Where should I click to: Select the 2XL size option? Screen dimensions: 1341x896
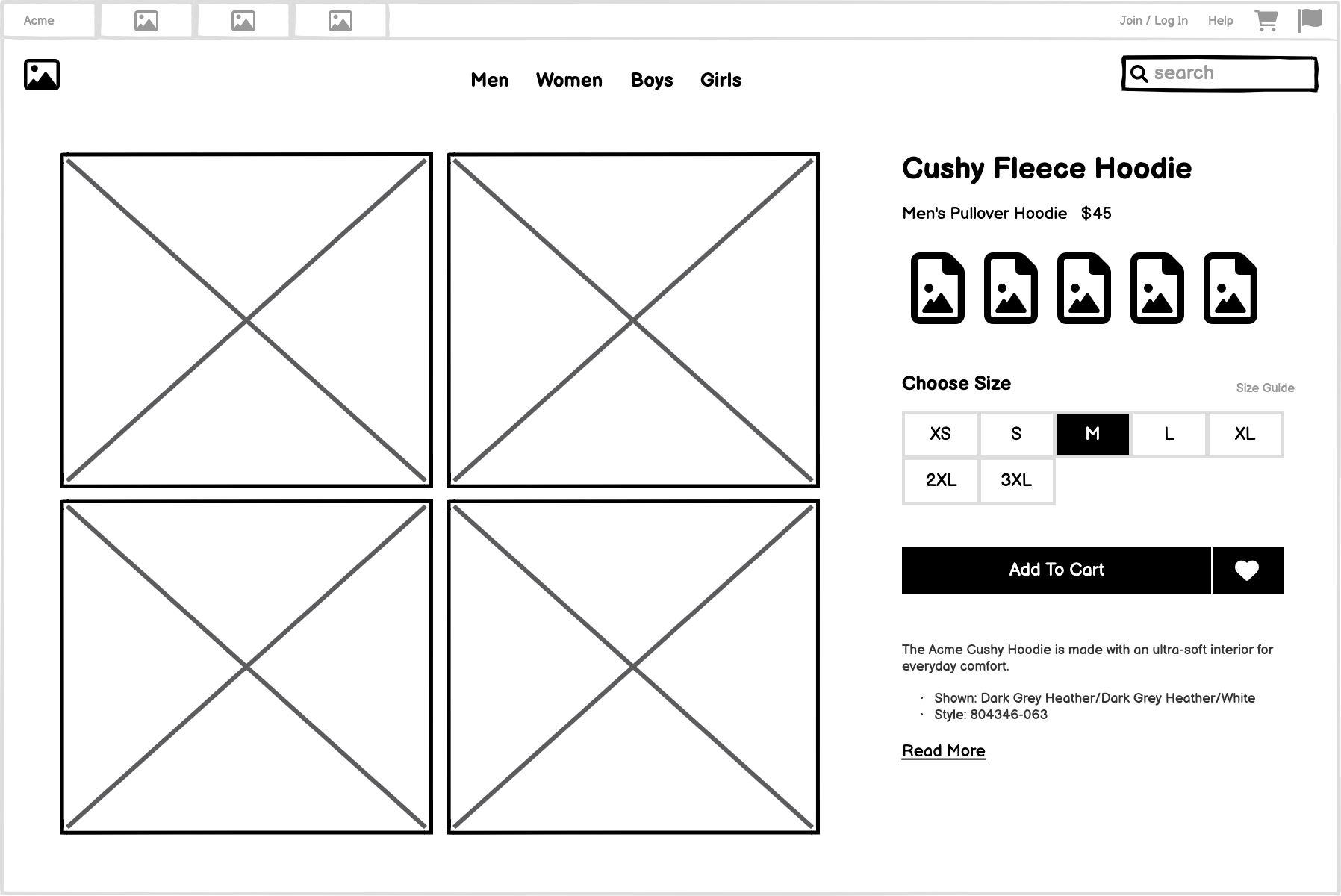click(x=939, y=480)
